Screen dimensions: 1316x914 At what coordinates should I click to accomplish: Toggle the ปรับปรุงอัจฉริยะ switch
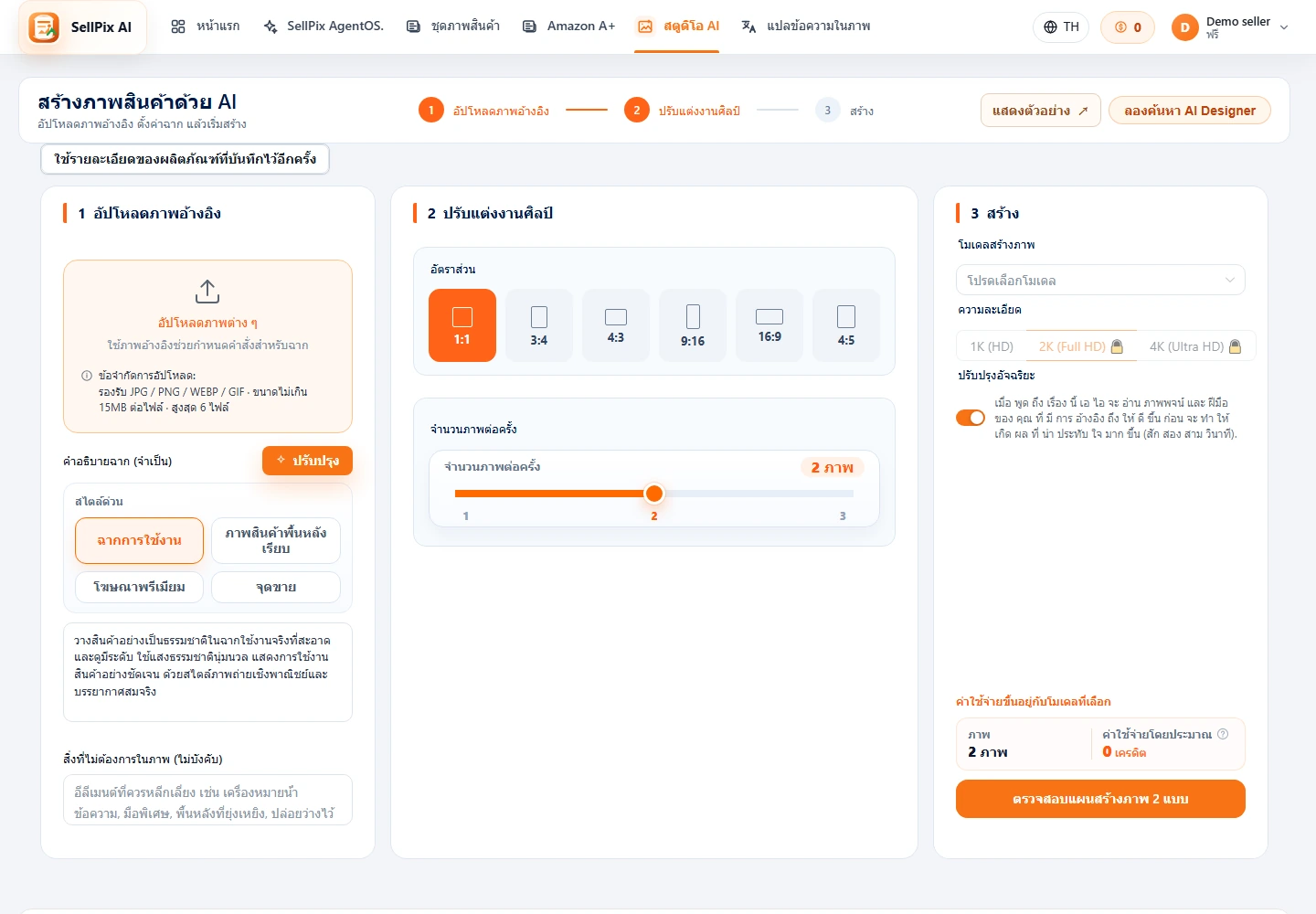click(x=971, y=418)
